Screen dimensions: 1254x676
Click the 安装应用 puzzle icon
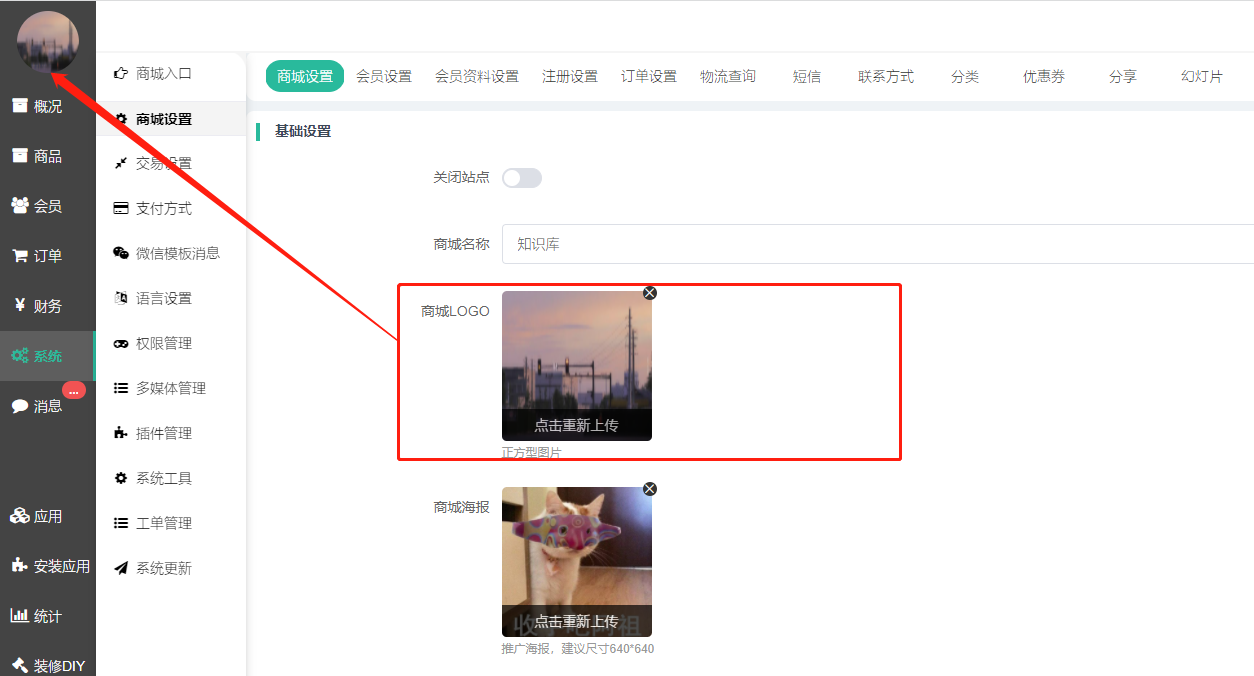20,566
